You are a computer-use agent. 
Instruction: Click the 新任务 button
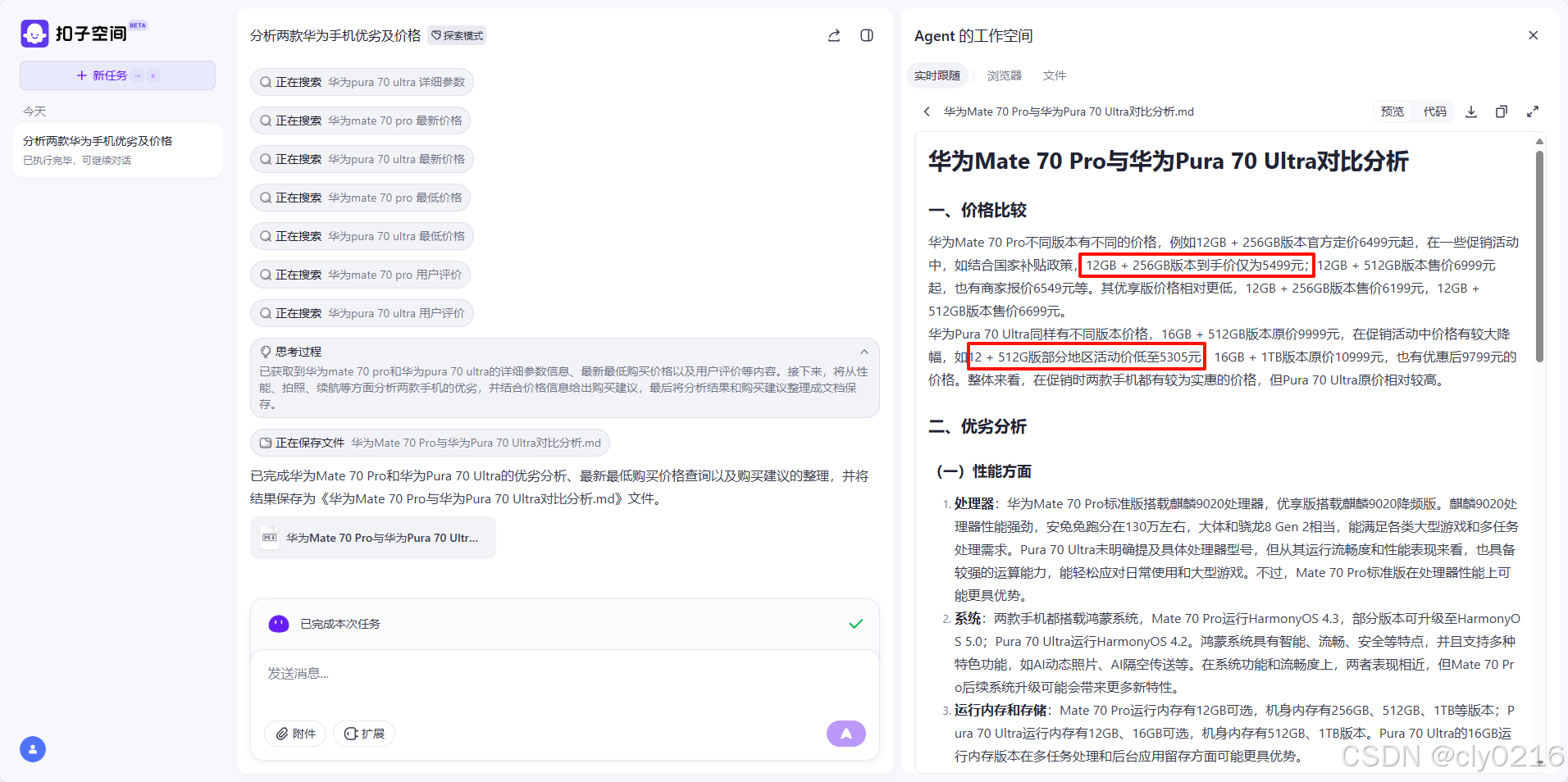[x=116, y=75]
